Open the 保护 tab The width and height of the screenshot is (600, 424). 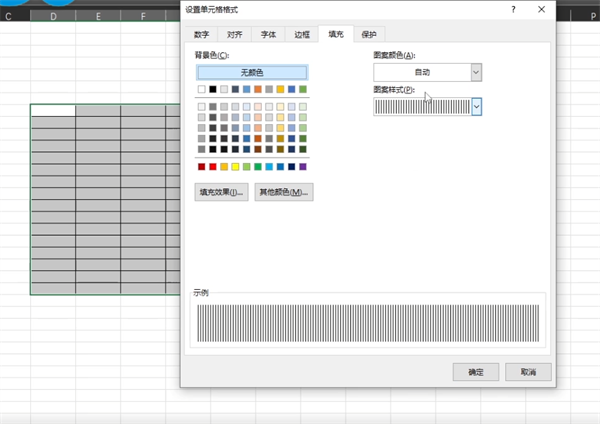tap(368, 34)
